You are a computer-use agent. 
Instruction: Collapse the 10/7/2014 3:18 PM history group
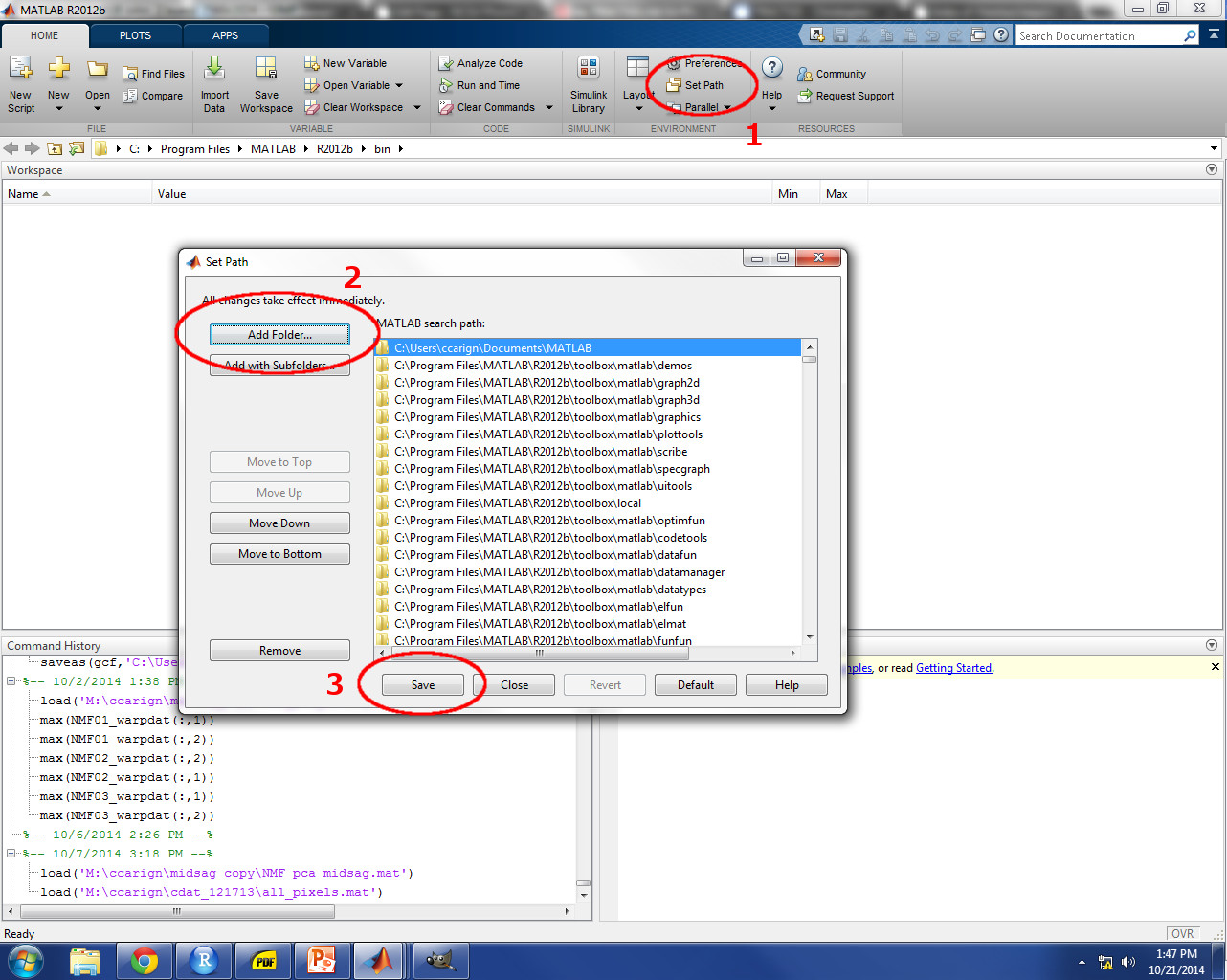(x=11, y=854)
